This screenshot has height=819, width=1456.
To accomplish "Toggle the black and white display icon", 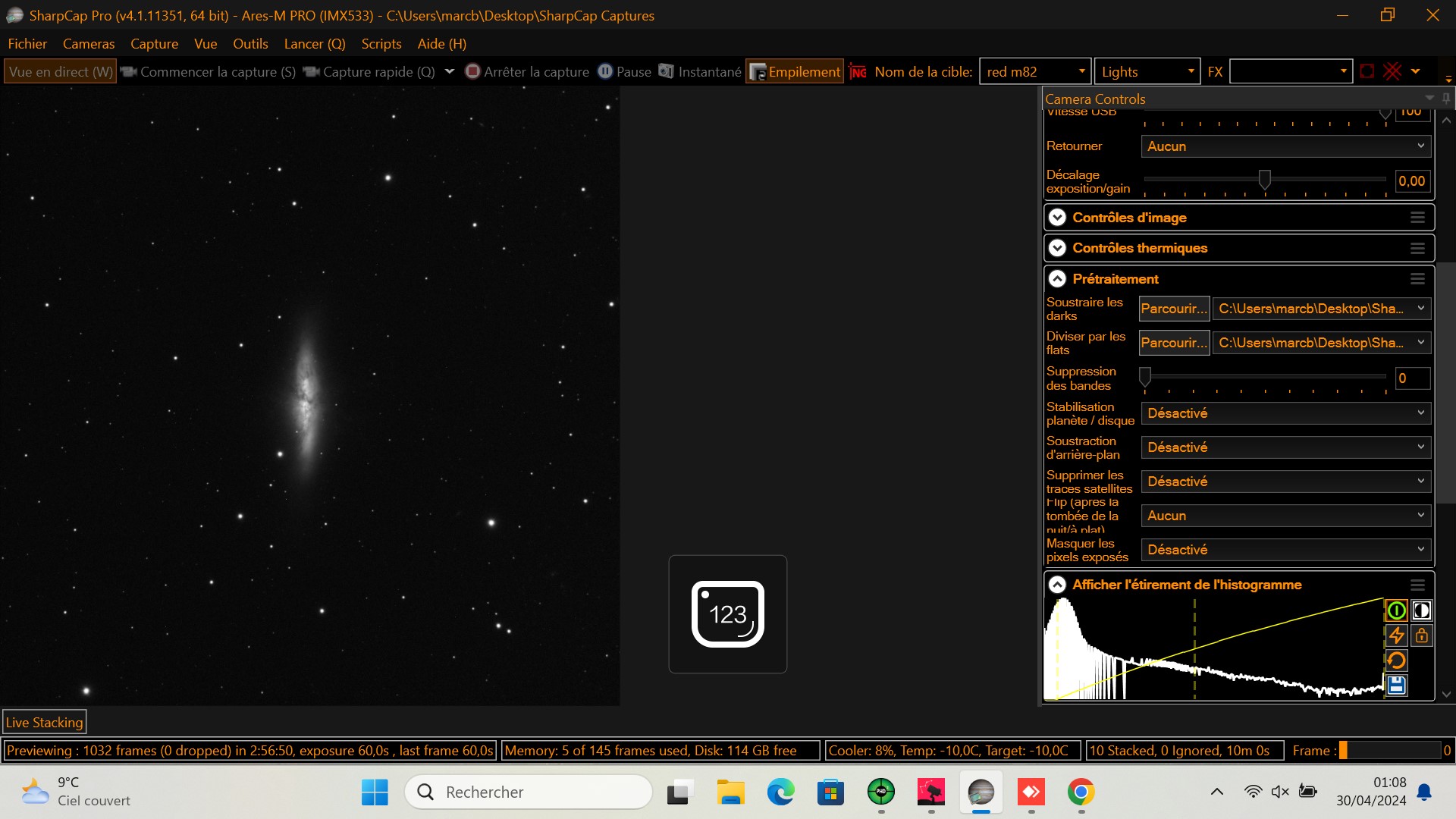I will click(1422, 610).
